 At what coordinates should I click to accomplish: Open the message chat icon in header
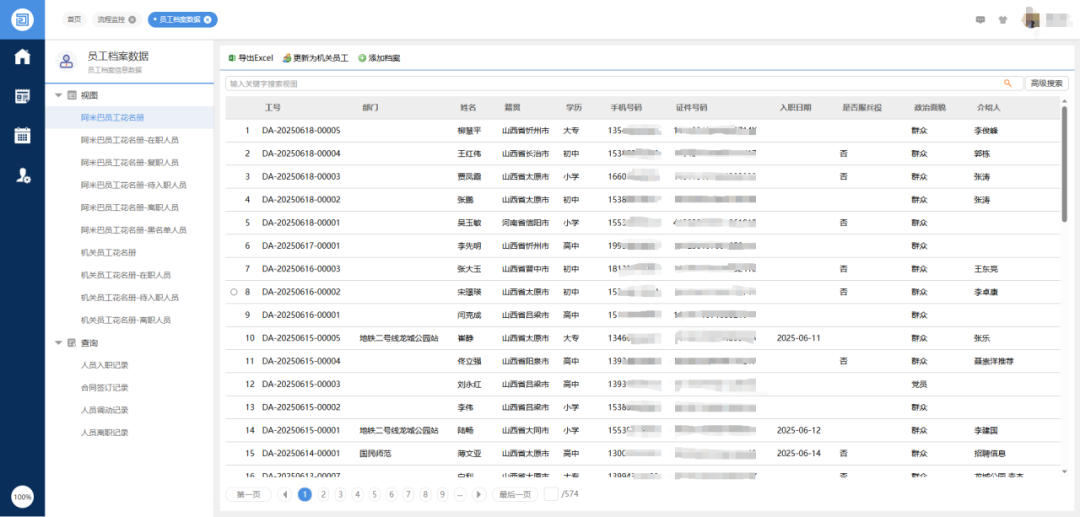pyautogui.click(x=979, y=19)
